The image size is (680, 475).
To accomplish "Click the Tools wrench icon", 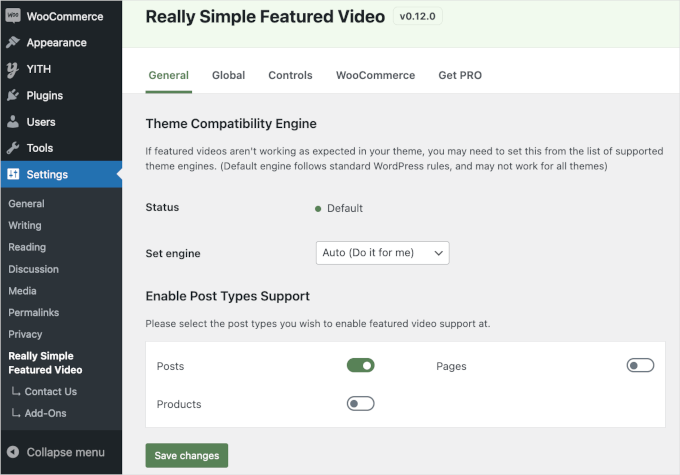I will 13,148.
